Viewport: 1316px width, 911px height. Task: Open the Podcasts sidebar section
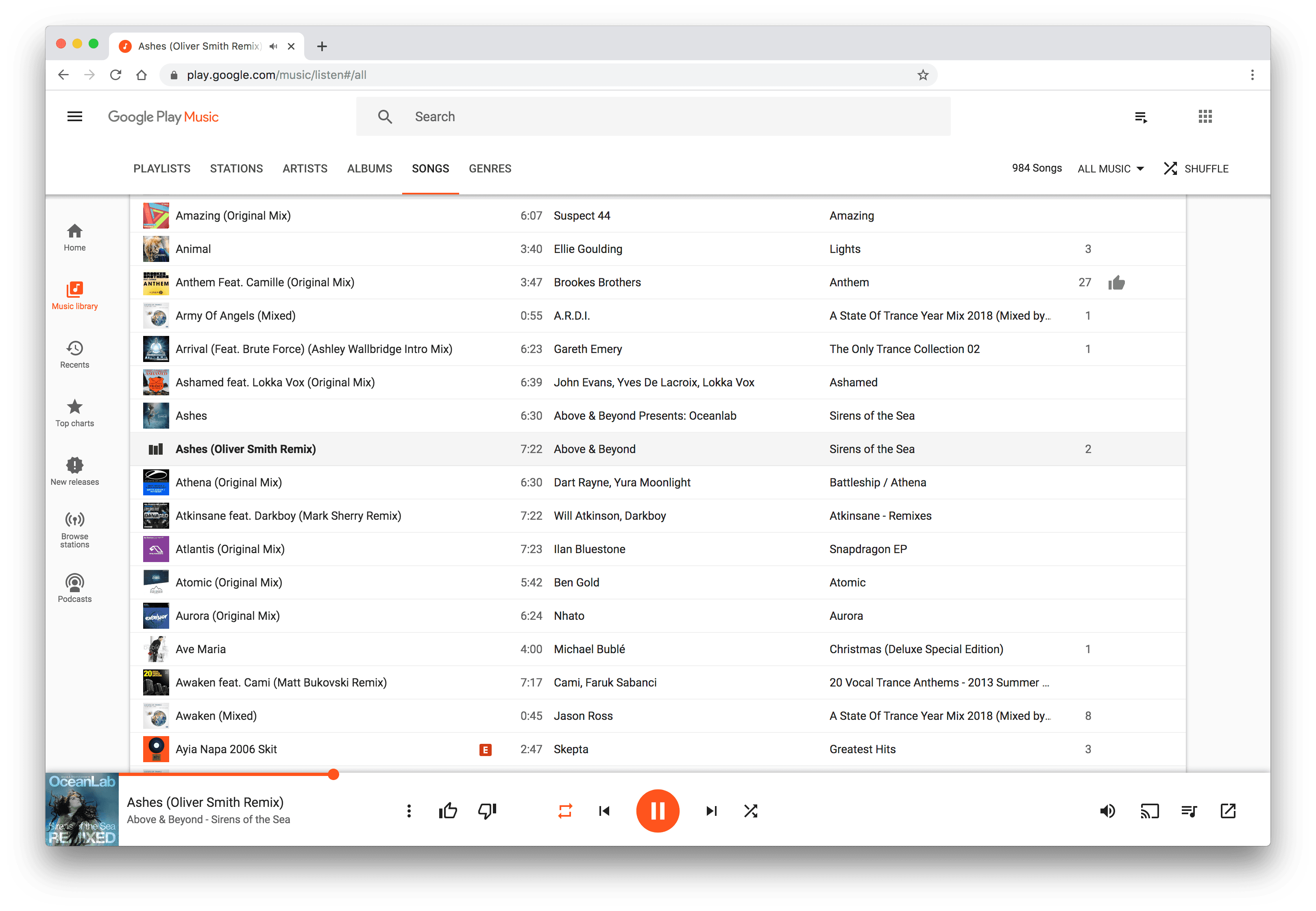pyautogui.click(x=74, y=587)
